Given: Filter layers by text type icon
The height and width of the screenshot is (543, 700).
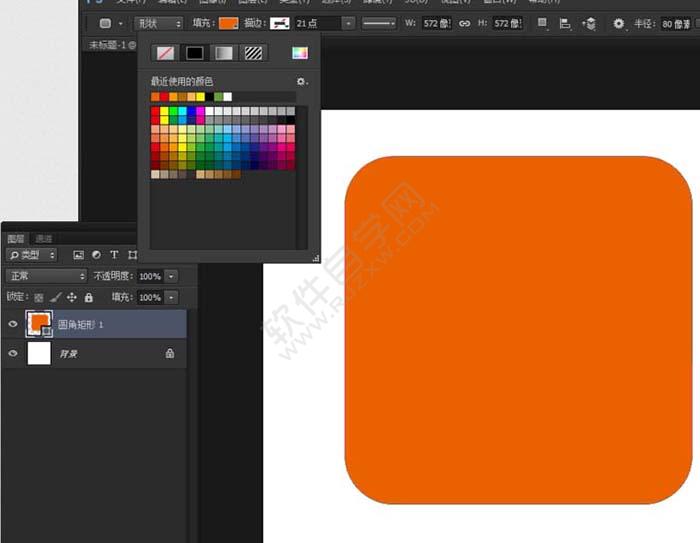Looking at the screenshot, I should pos(114,255).
